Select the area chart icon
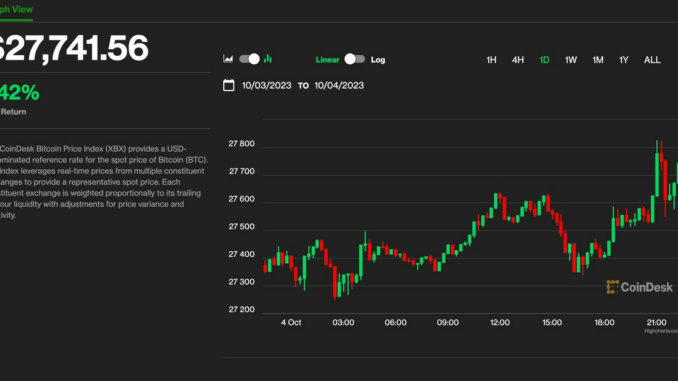Viewport: 678px width, 381px height. 228,59
